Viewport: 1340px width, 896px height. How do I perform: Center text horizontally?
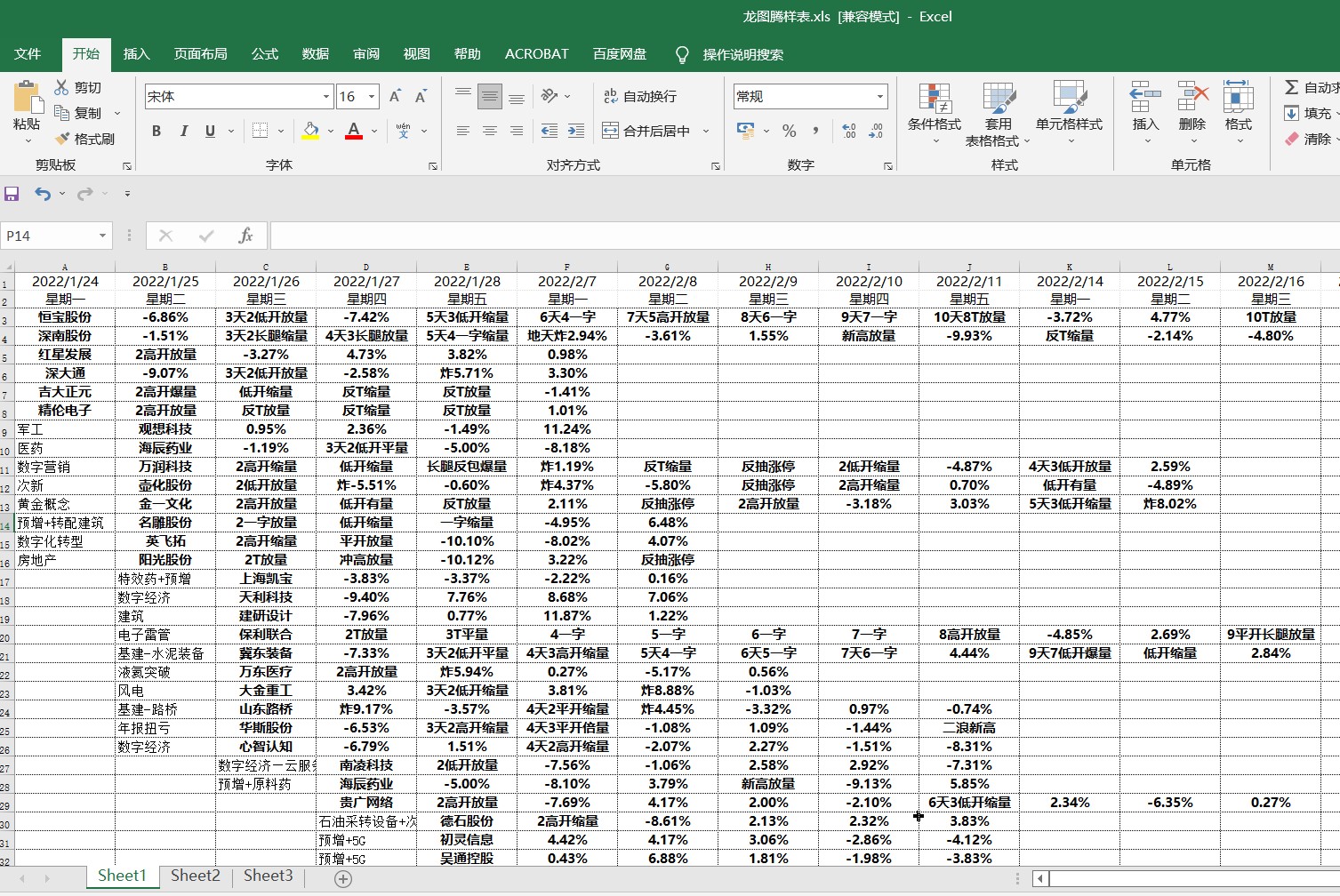pos(489,131)
